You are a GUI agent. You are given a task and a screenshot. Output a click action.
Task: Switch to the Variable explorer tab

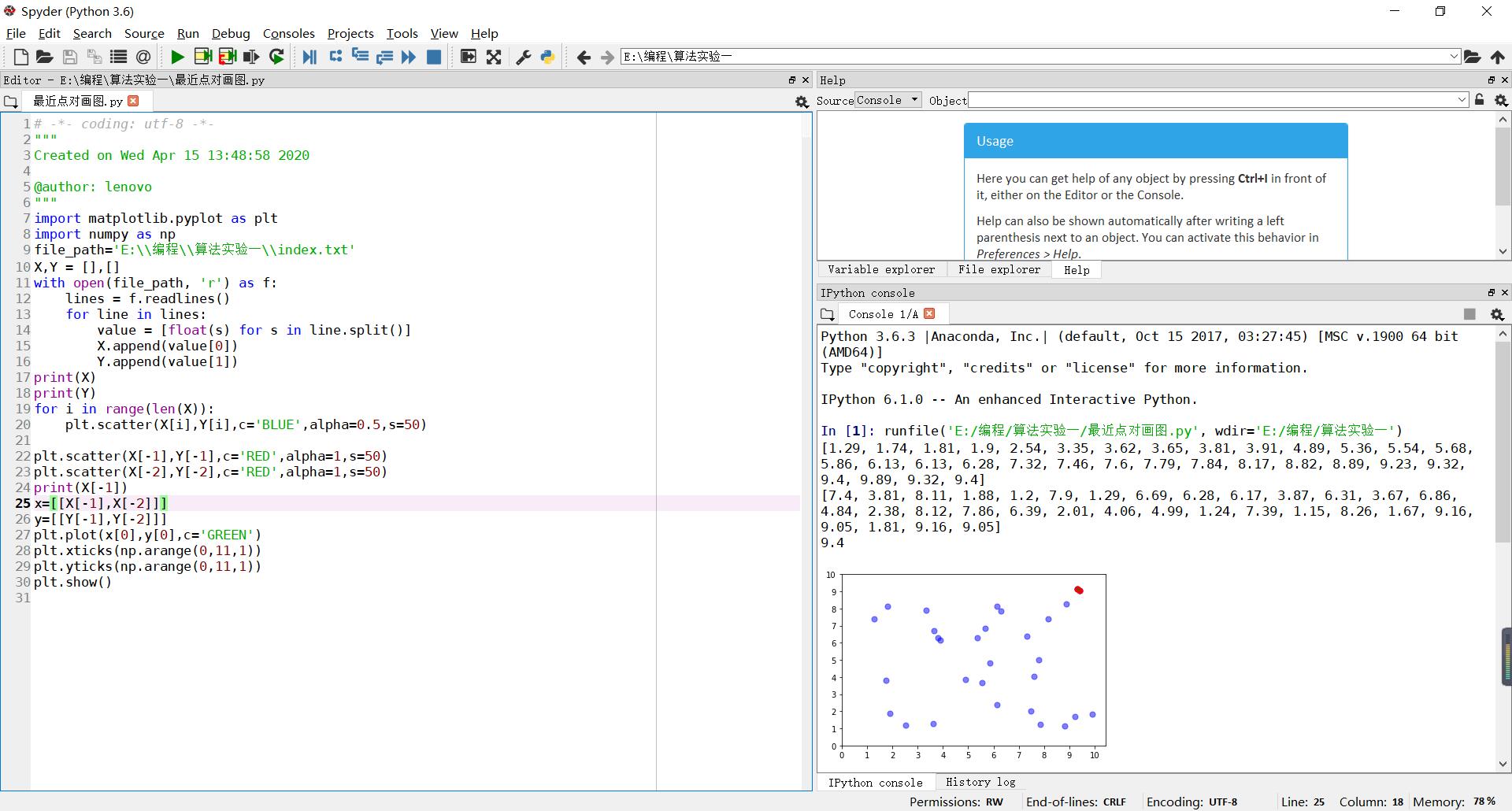[x=881, y=269]
